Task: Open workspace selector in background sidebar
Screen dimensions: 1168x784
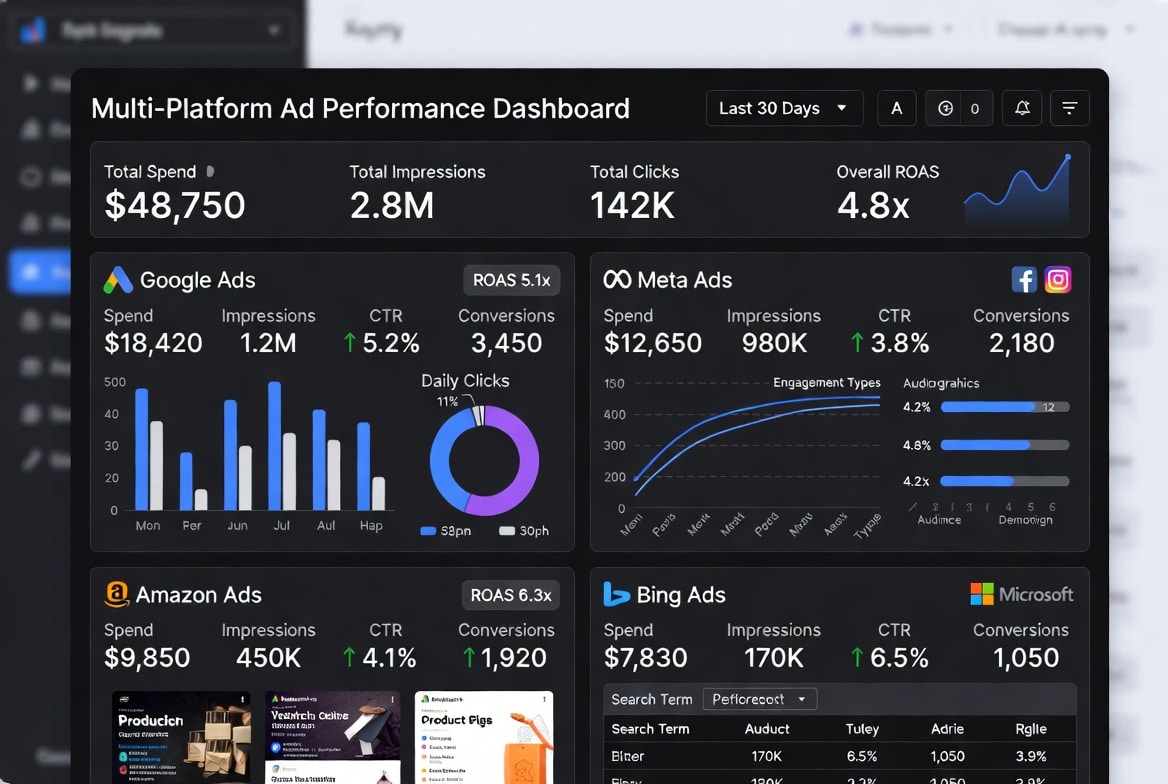Action: [153, 31]
